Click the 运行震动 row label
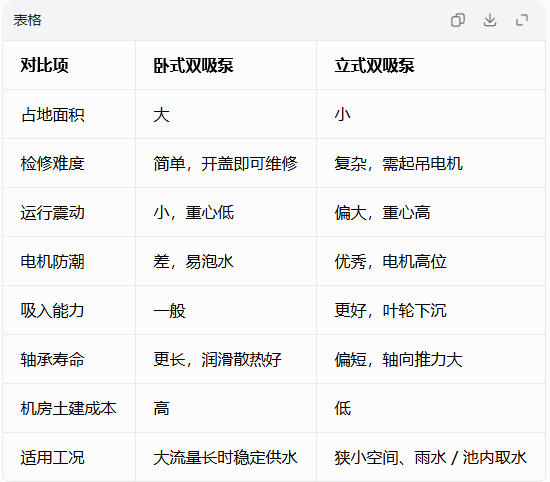Viewport: 550px width, 482px height. (53, 213)
